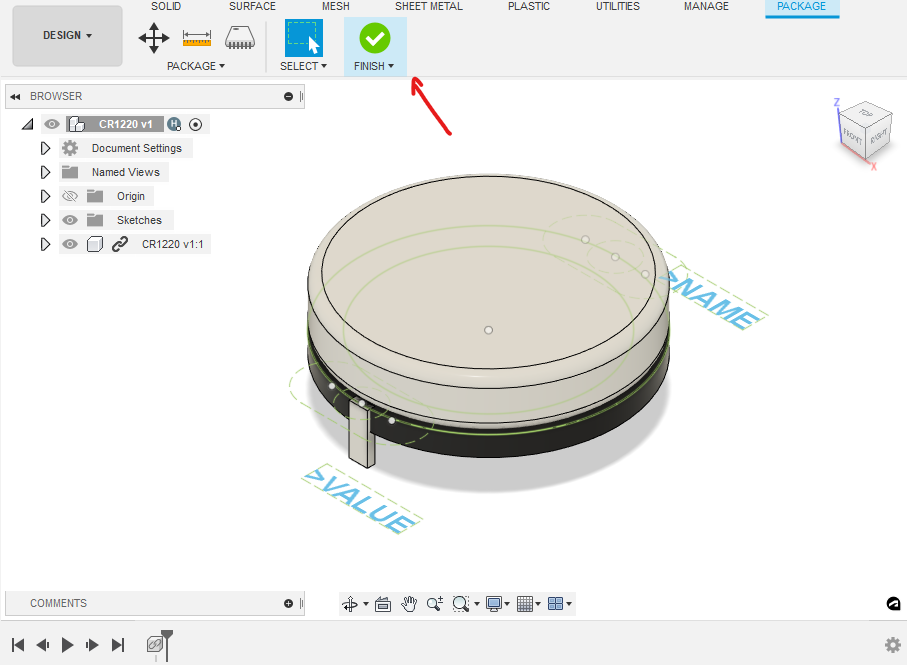
Task: Select the PACKAGE tab
Action: click(802, 7)
